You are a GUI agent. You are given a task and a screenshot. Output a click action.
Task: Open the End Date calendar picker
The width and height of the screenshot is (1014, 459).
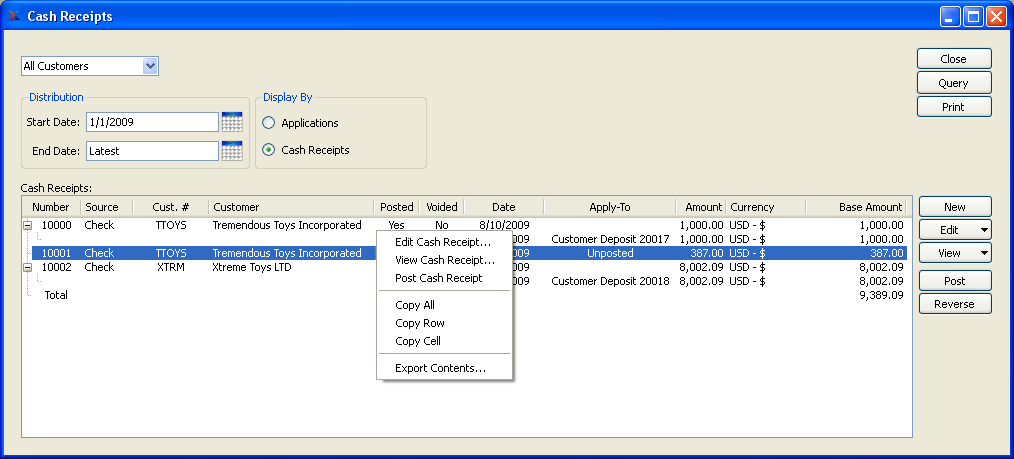point(232,151)
